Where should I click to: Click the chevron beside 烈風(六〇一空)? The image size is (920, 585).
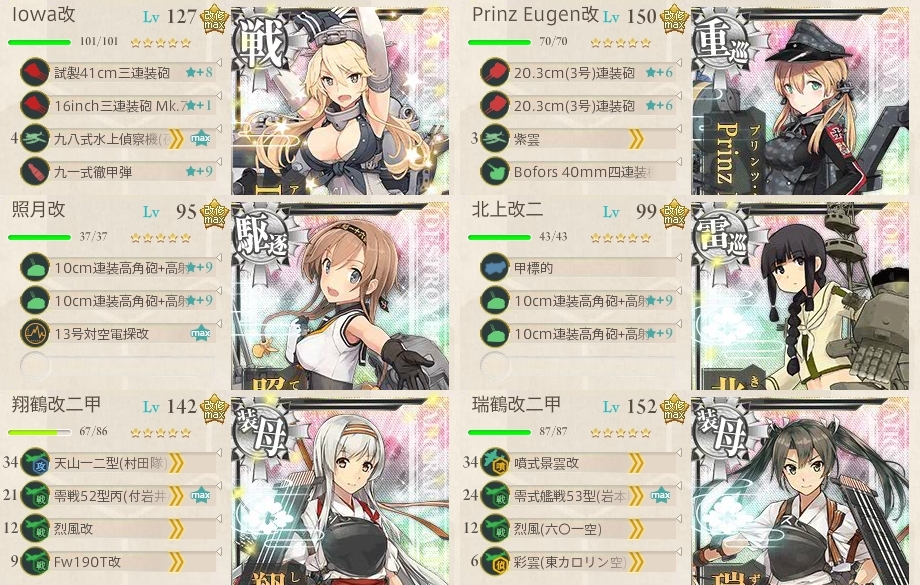pos(635,529)
